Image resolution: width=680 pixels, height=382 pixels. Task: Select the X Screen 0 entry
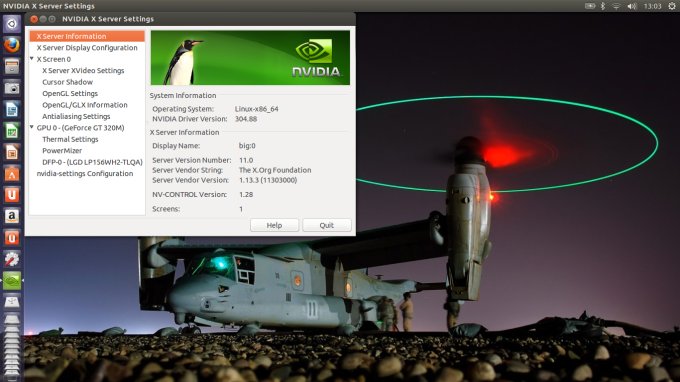54,59
